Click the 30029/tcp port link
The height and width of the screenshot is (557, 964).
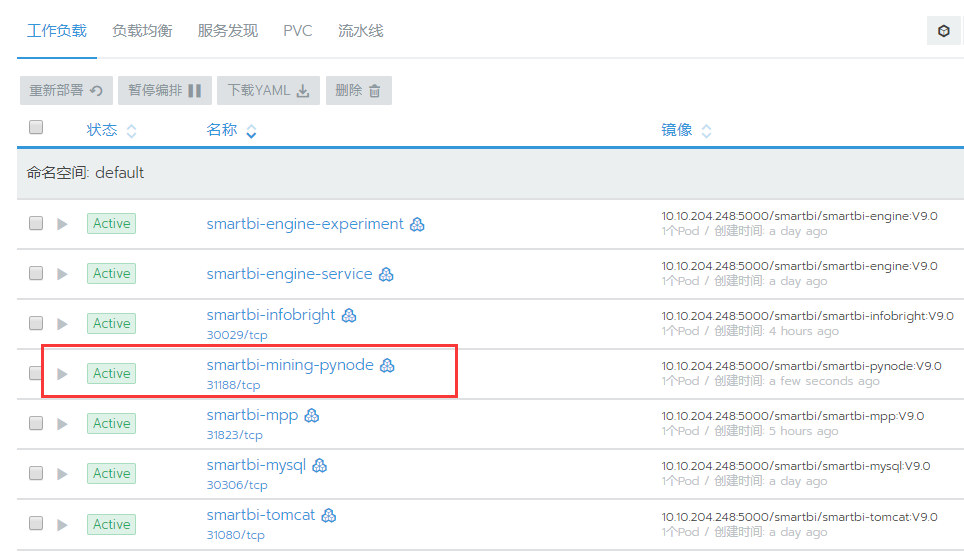pyautogui.click(x=237, y=335)
